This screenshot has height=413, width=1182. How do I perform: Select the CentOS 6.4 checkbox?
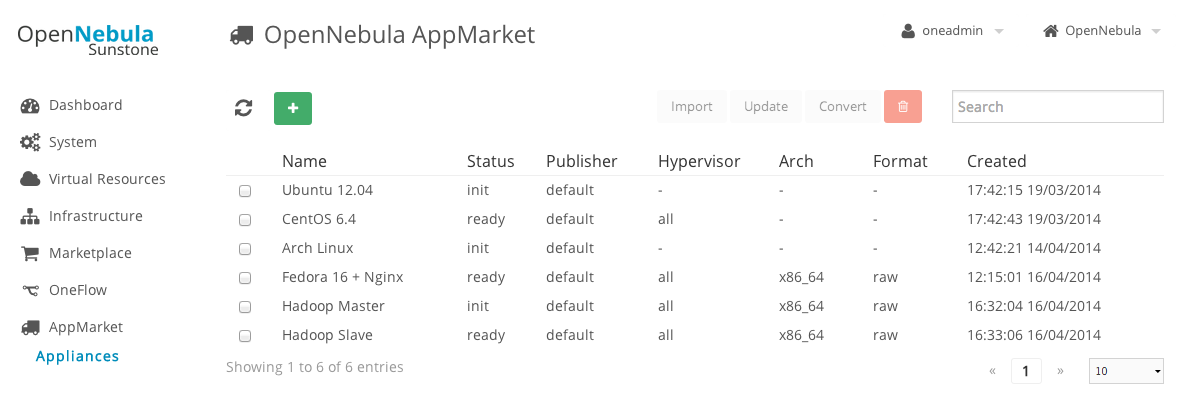[245, 220]
